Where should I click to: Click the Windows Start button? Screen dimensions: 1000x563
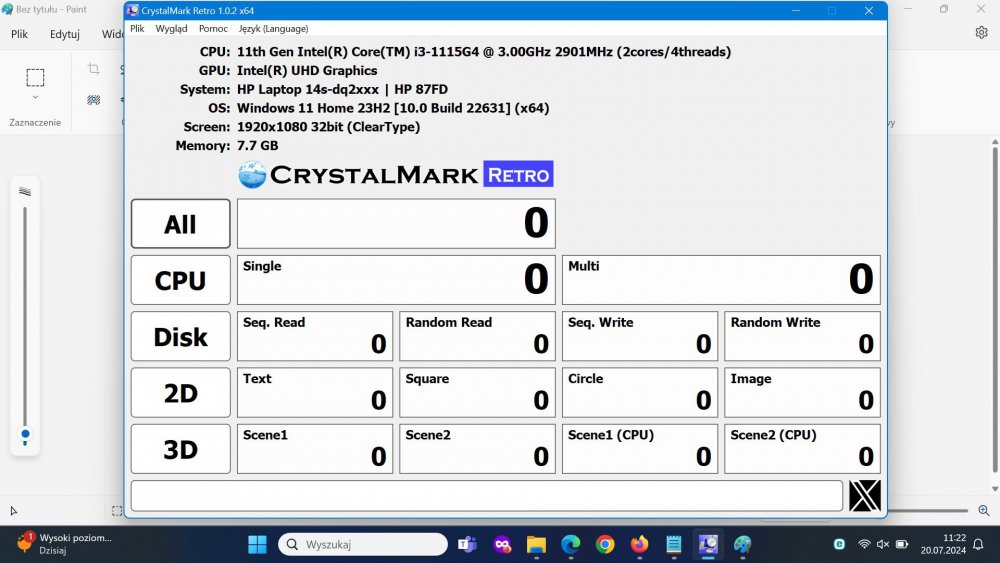[x=257, y=544]
